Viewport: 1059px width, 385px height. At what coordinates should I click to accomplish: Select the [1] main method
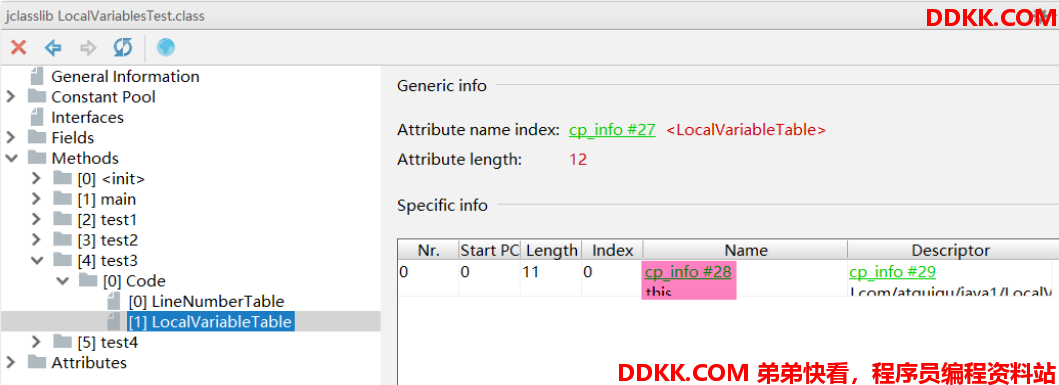106,199
